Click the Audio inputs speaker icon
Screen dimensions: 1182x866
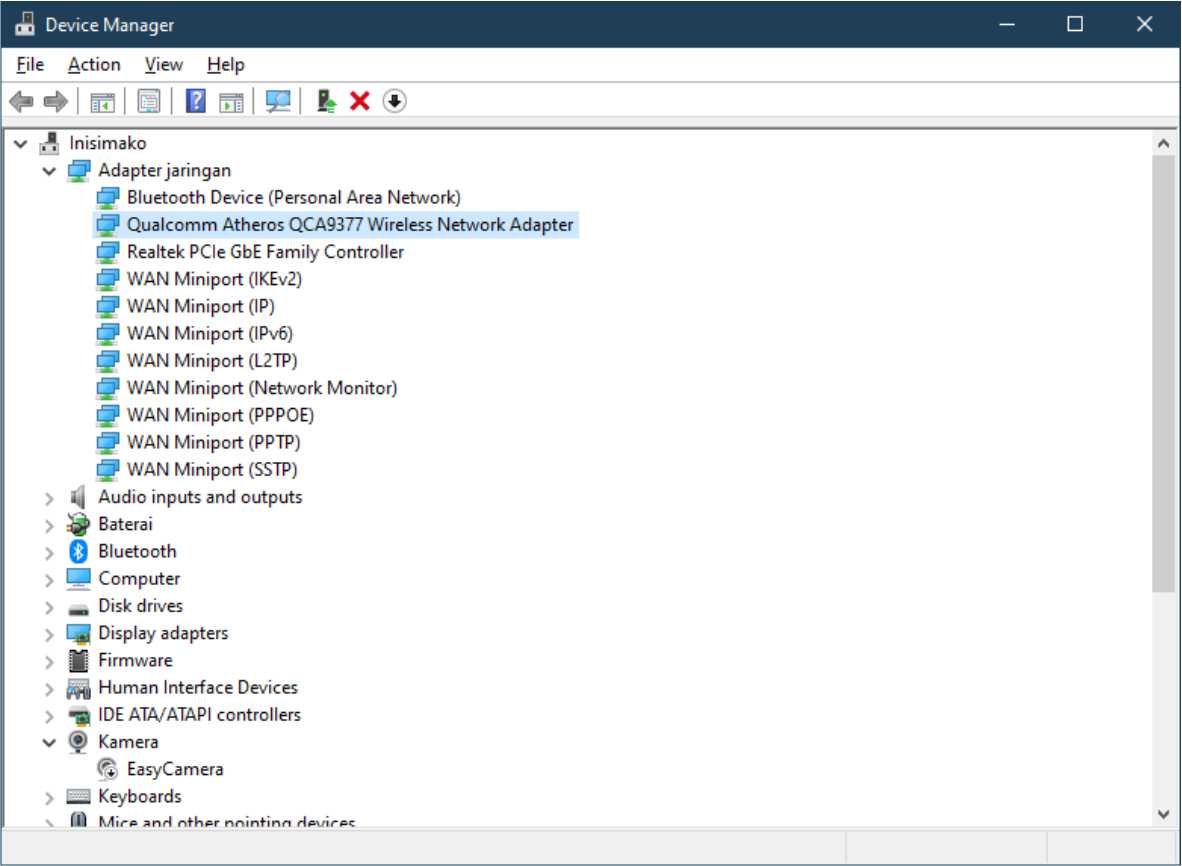coord(78,497)
